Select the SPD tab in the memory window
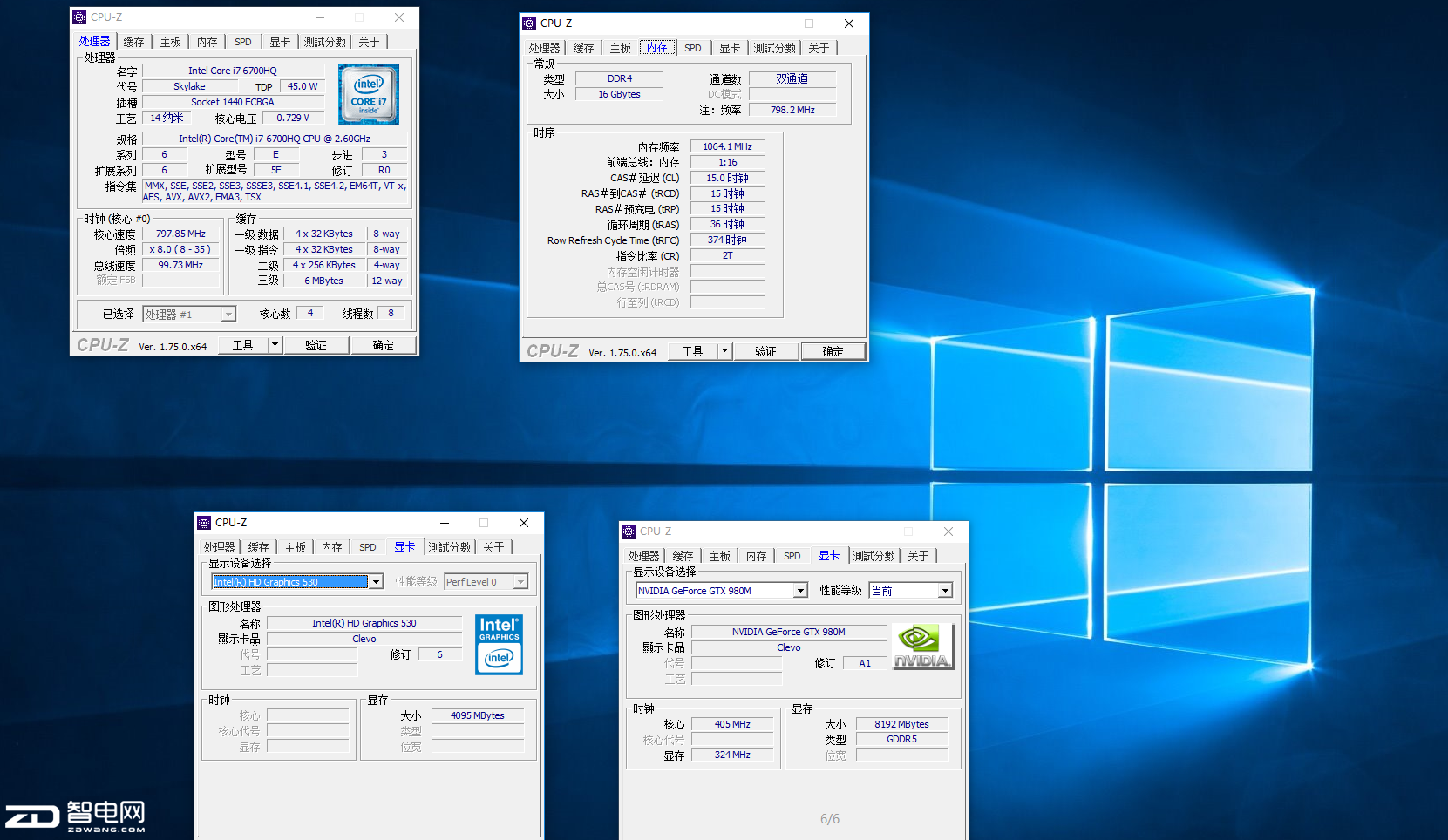The height and width of the screenshot is (840, 1448). 693,48
